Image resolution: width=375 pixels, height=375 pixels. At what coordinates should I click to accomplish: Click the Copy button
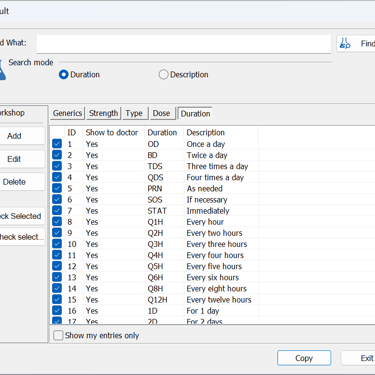[304, 358]
